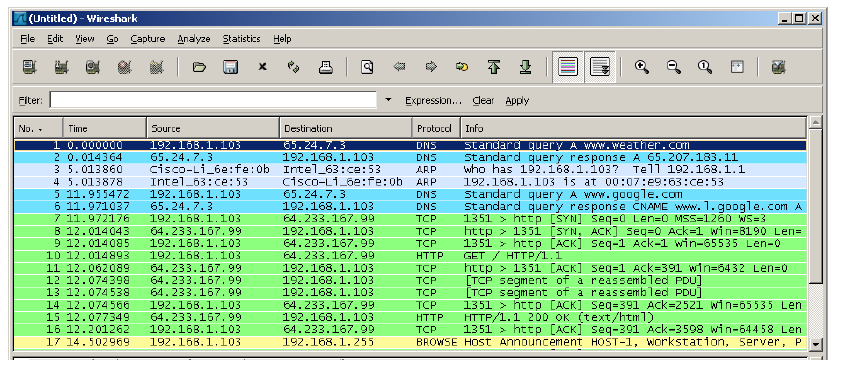Click the packet list scroll down arrow

(x=815, y=343)
